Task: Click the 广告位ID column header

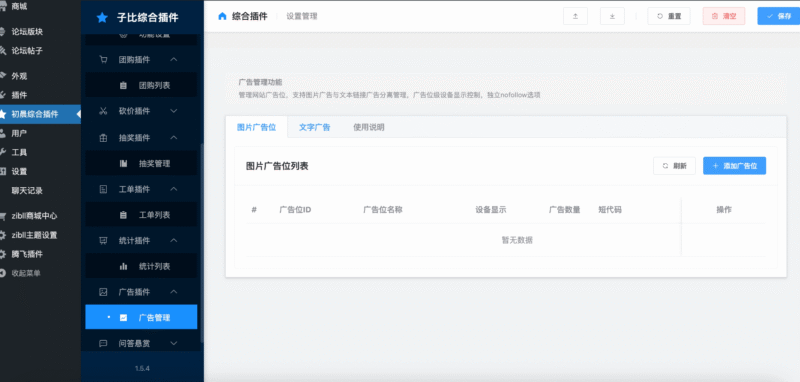Action: tap(295, 210)
